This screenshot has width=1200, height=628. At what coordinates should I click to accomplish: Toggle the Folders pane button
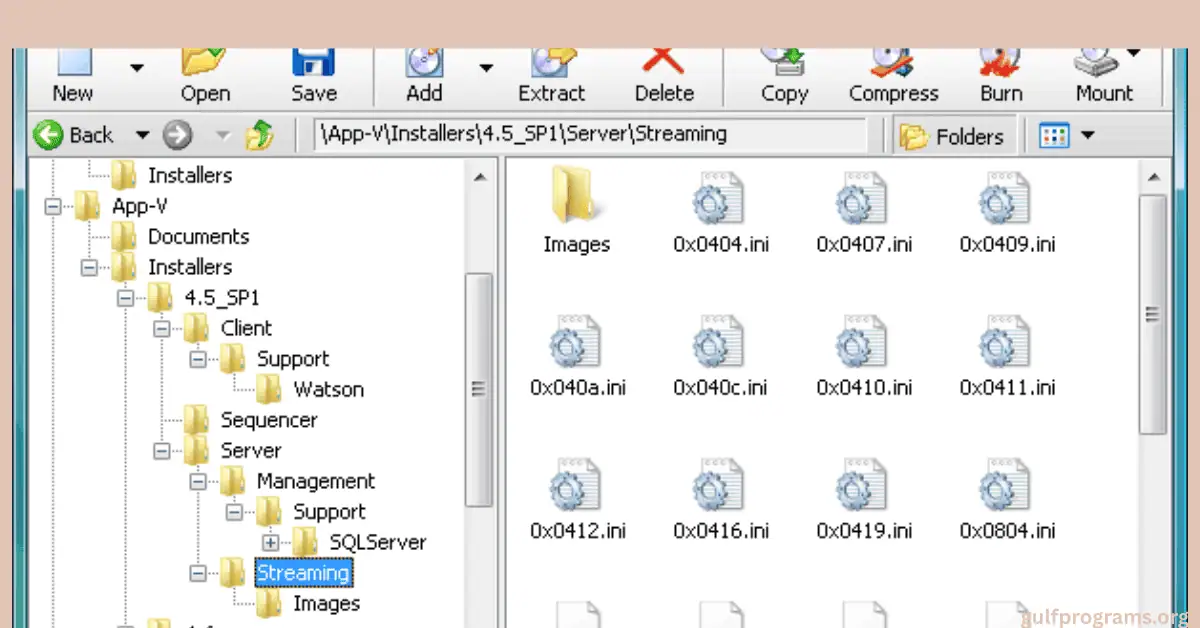(x=952, y=136)
